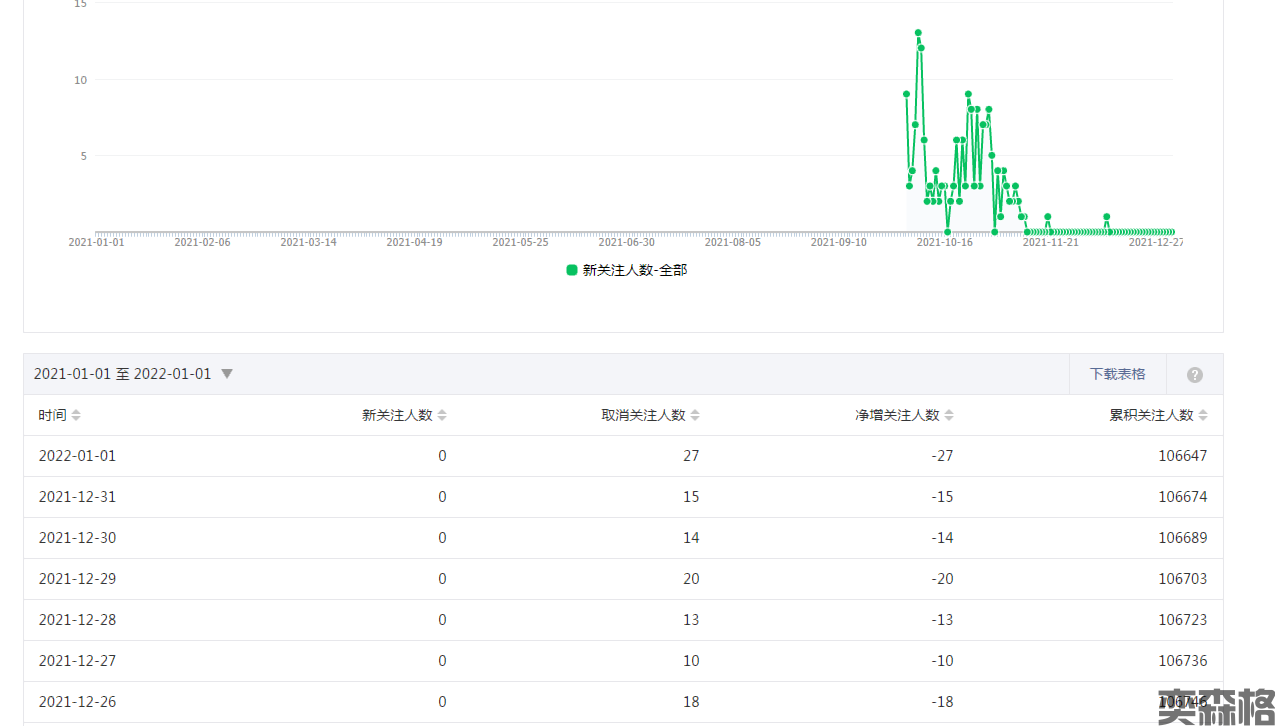Click the 累积关注人数 column sort icon
This screenshot has width=1275, height=726.
1203,415
